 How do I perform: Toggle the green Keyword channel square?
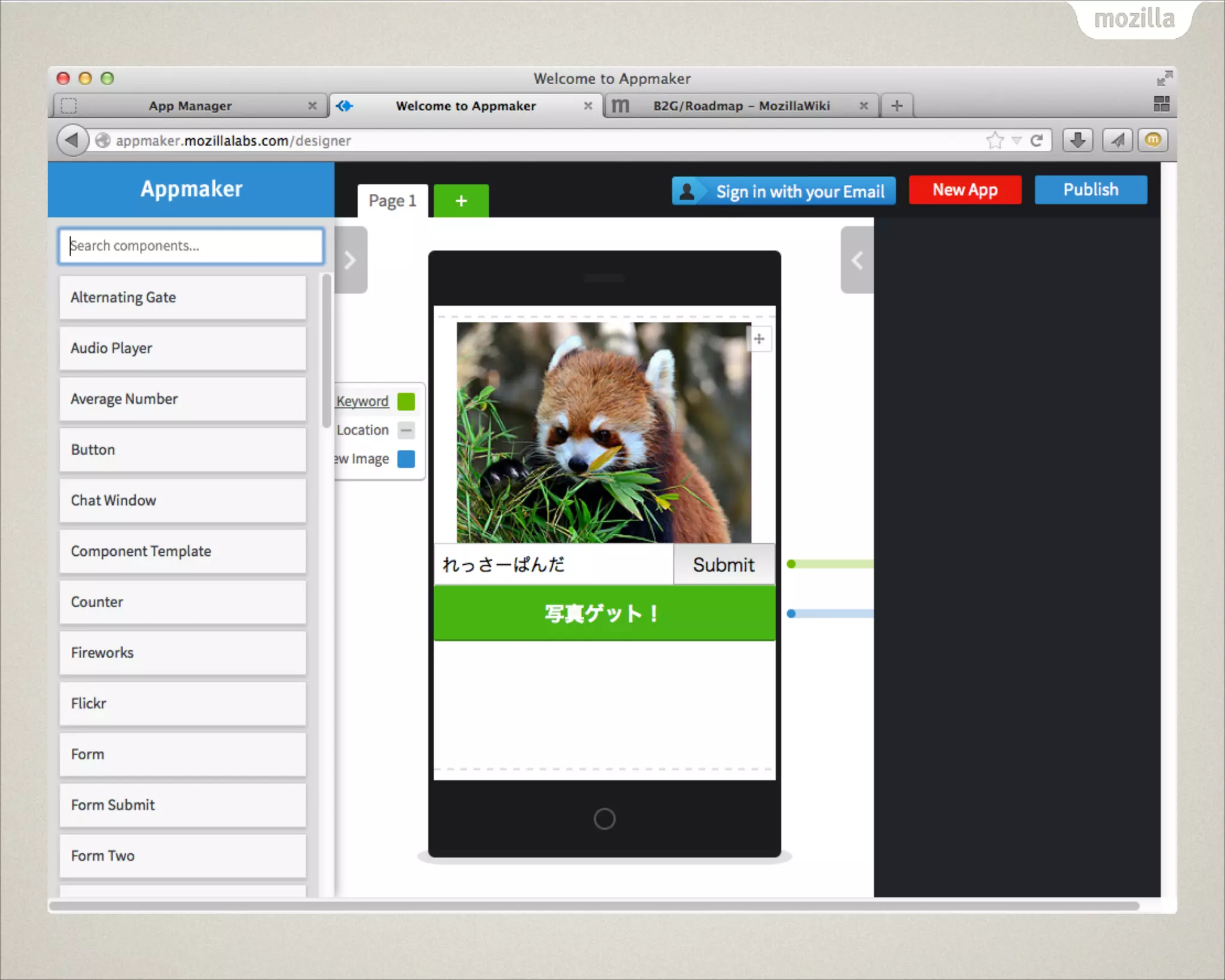(406, 401)
